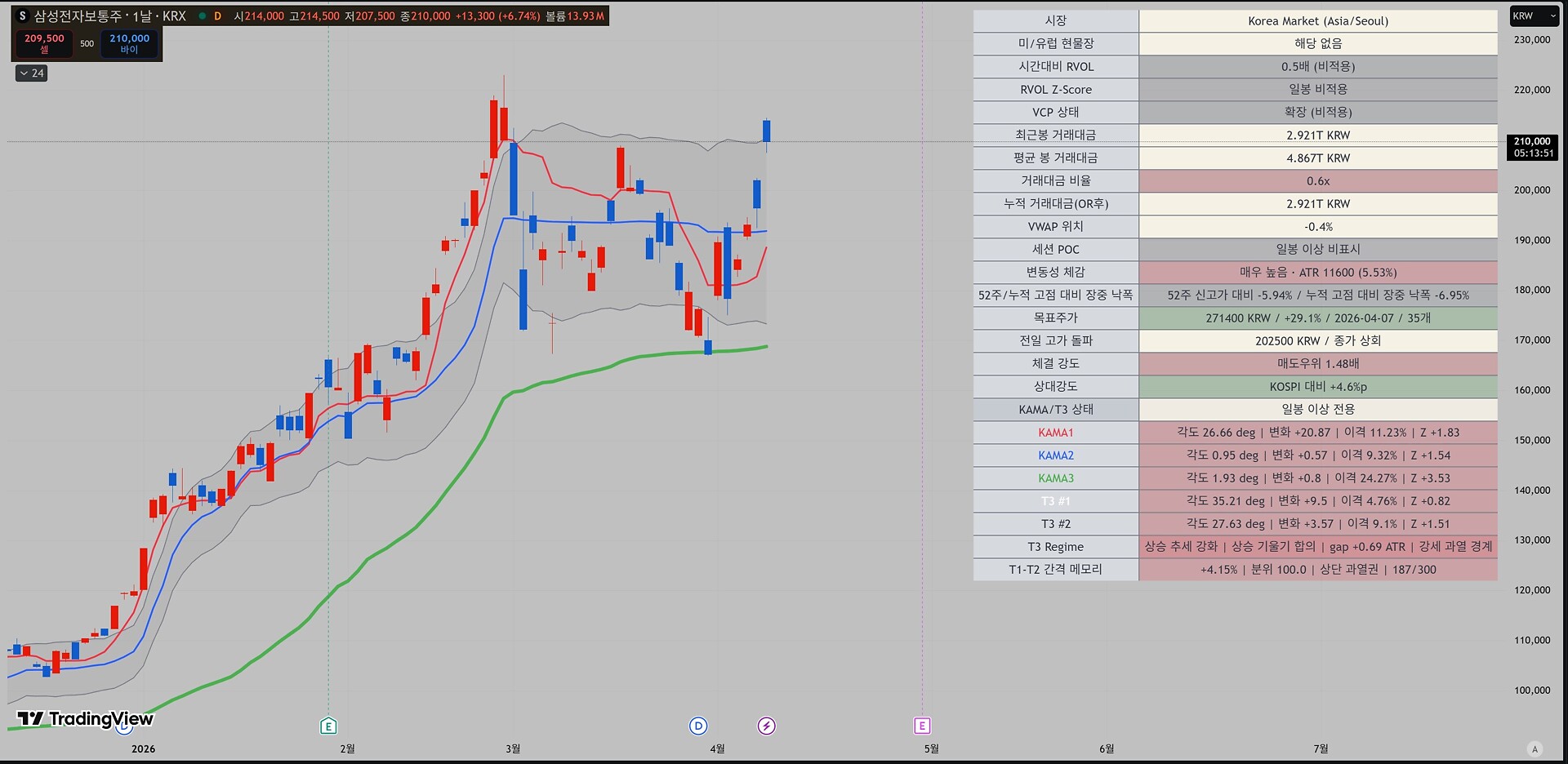Click the current price label 210,000 on axis
The width and height of the screenshot is (1568, 764).
[1532, 147]
